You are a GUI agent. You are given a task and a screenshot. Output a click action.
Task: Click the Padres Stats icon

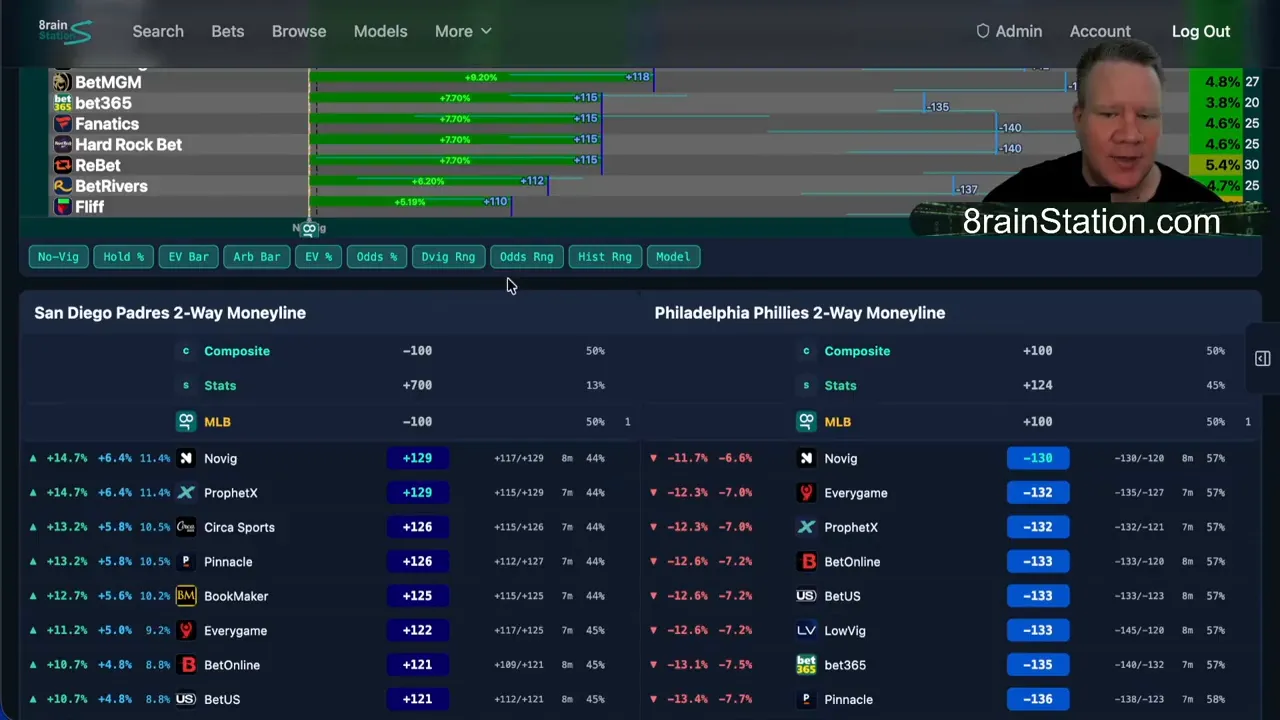[x=185, y=385]
